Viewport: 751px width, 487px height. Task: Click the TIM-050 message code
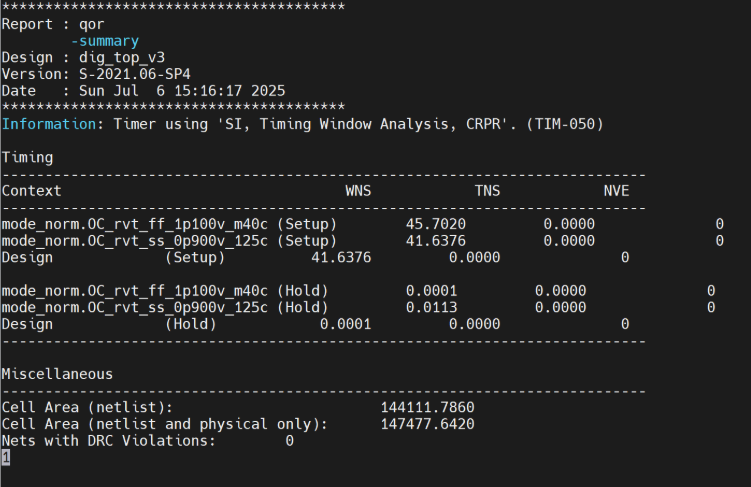(565, 125)
